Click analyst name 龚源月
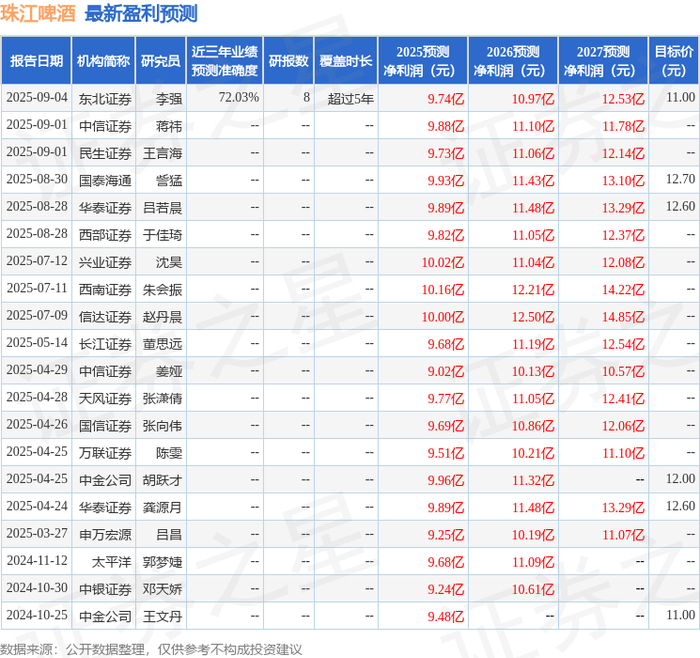 (x=162, y=507)
